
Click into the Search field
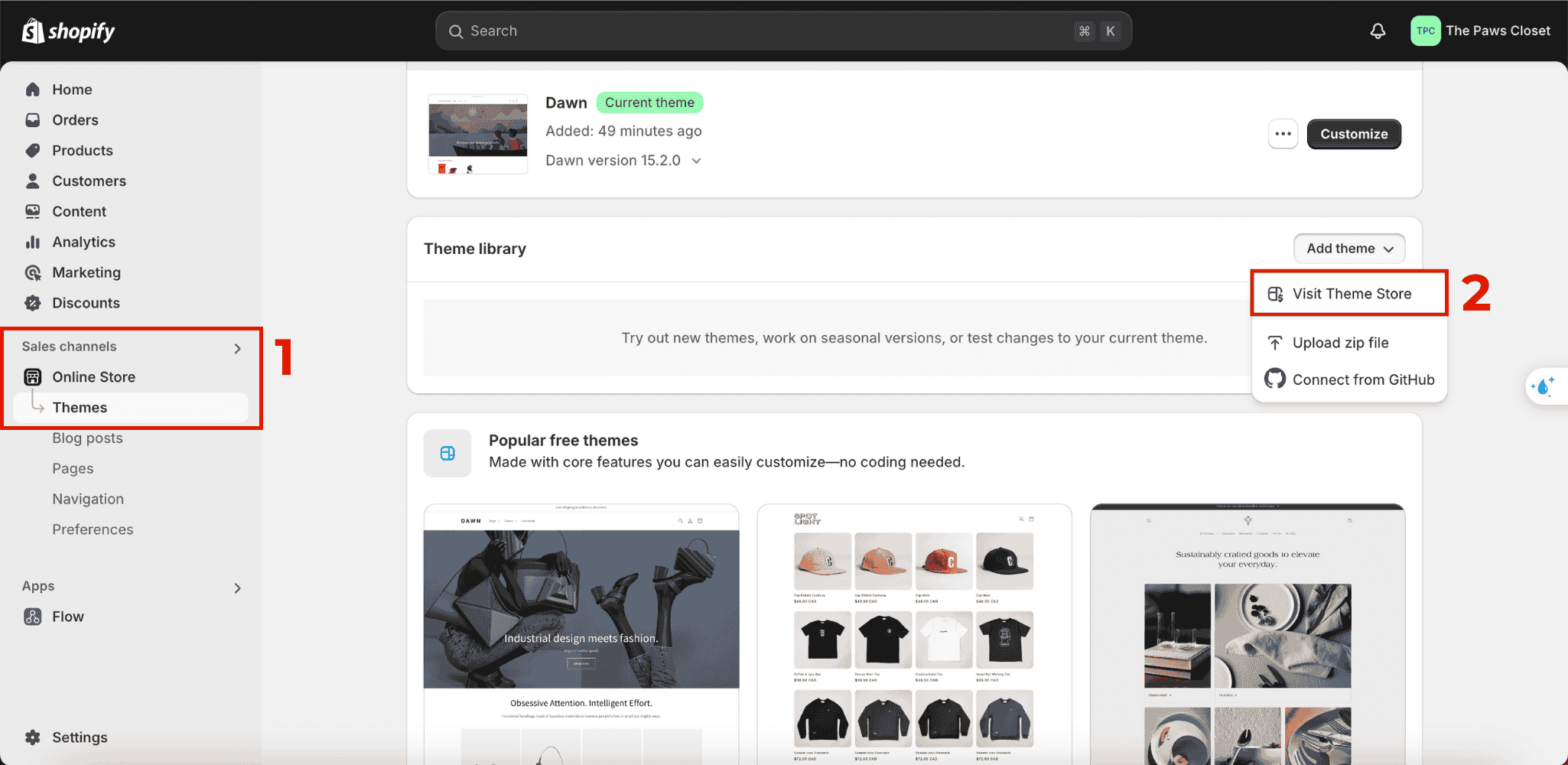coord(783,31)
